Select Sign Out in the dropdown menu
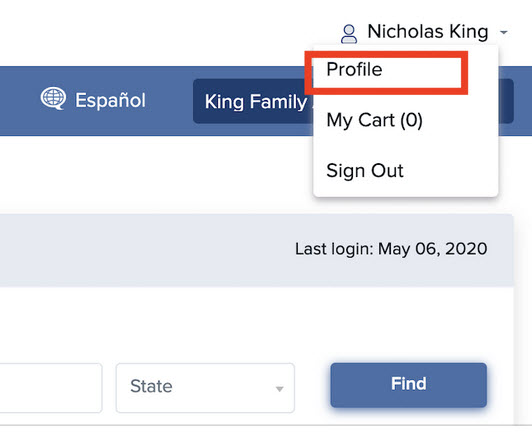Viewport: 532px width, 435px height. [x=365, y=170]
